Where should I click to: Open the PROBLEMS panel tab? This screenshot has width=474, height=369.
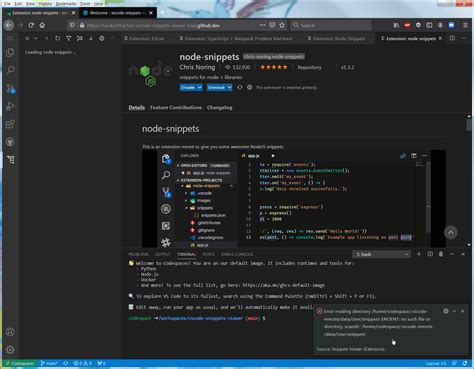138,254
